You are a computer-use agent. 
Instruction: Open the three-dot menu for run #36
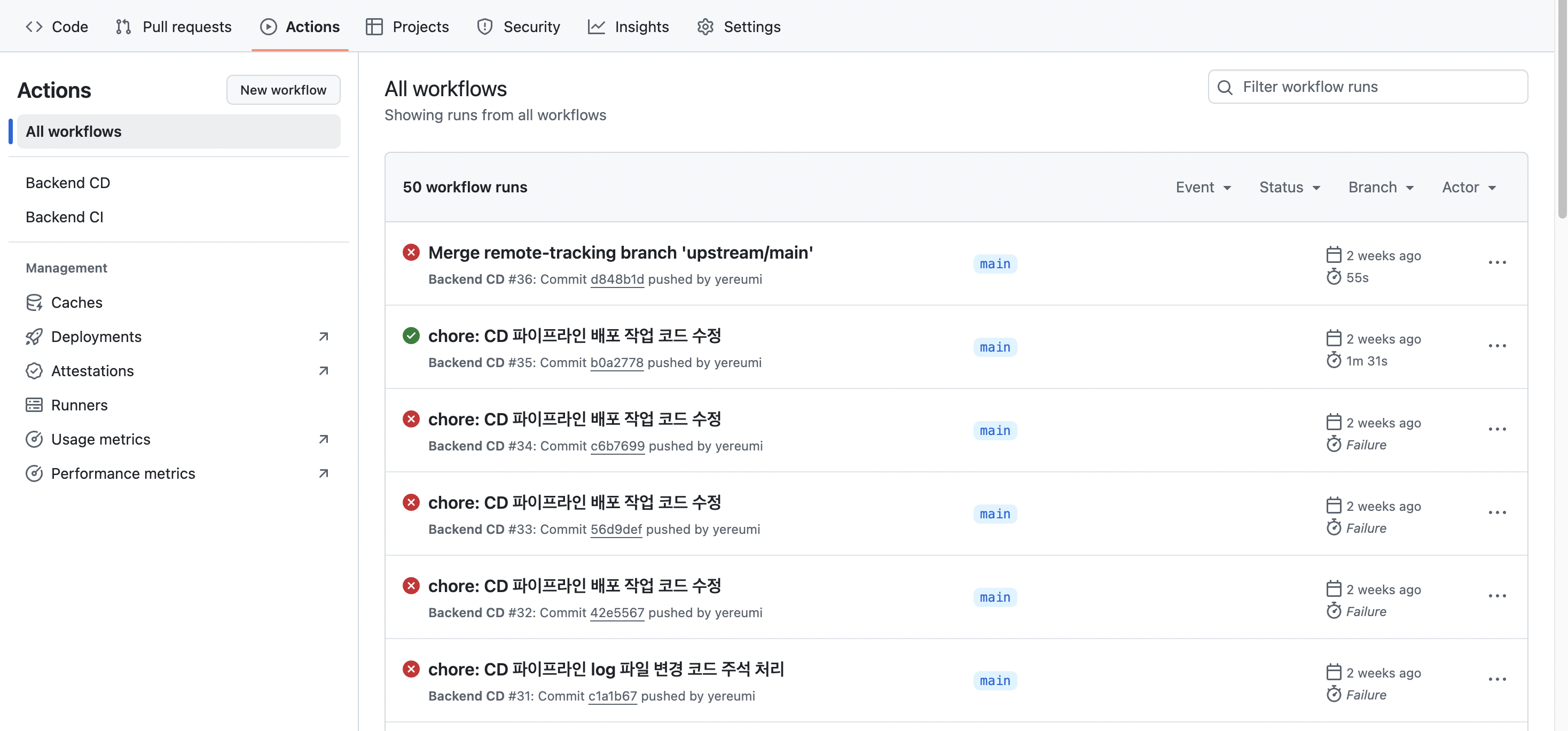(1497, 262)
